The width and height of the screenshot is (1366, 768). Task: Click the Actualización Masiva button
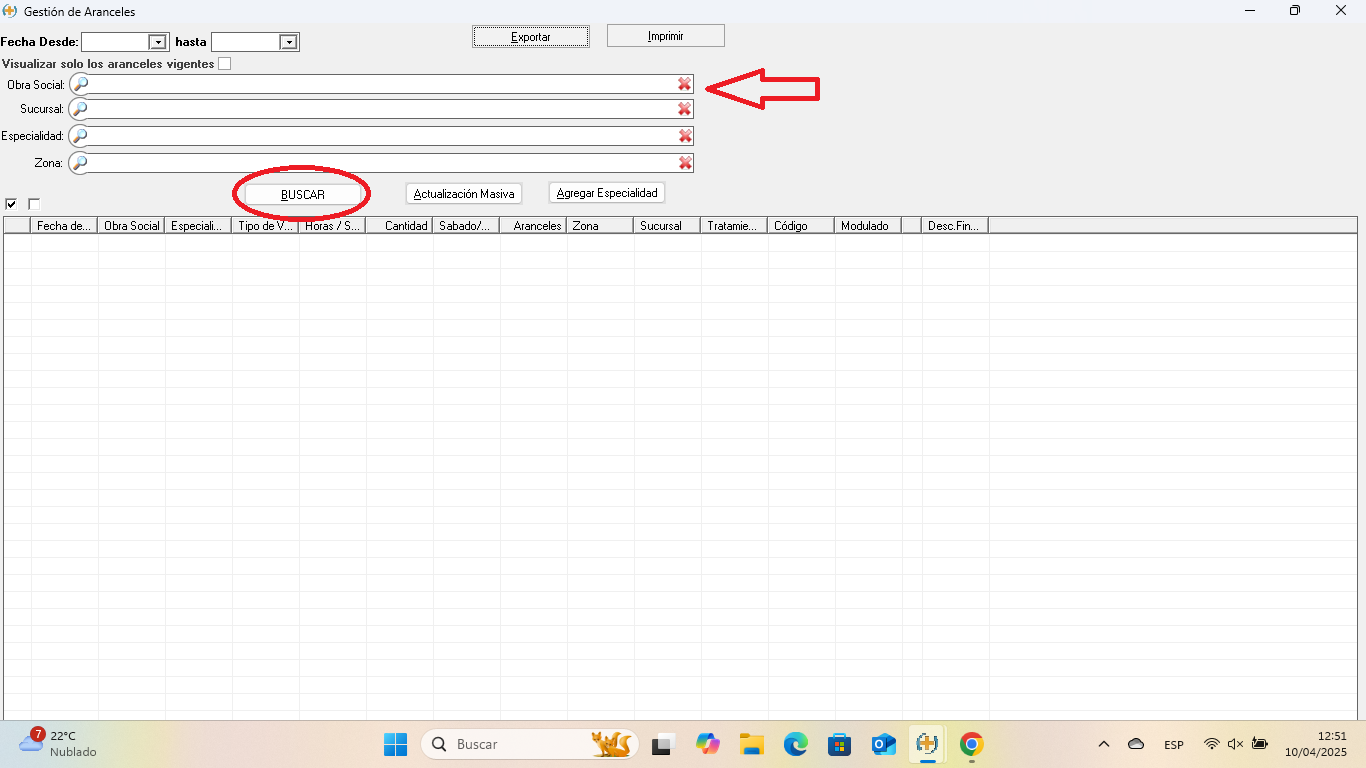tap(464, 194)
